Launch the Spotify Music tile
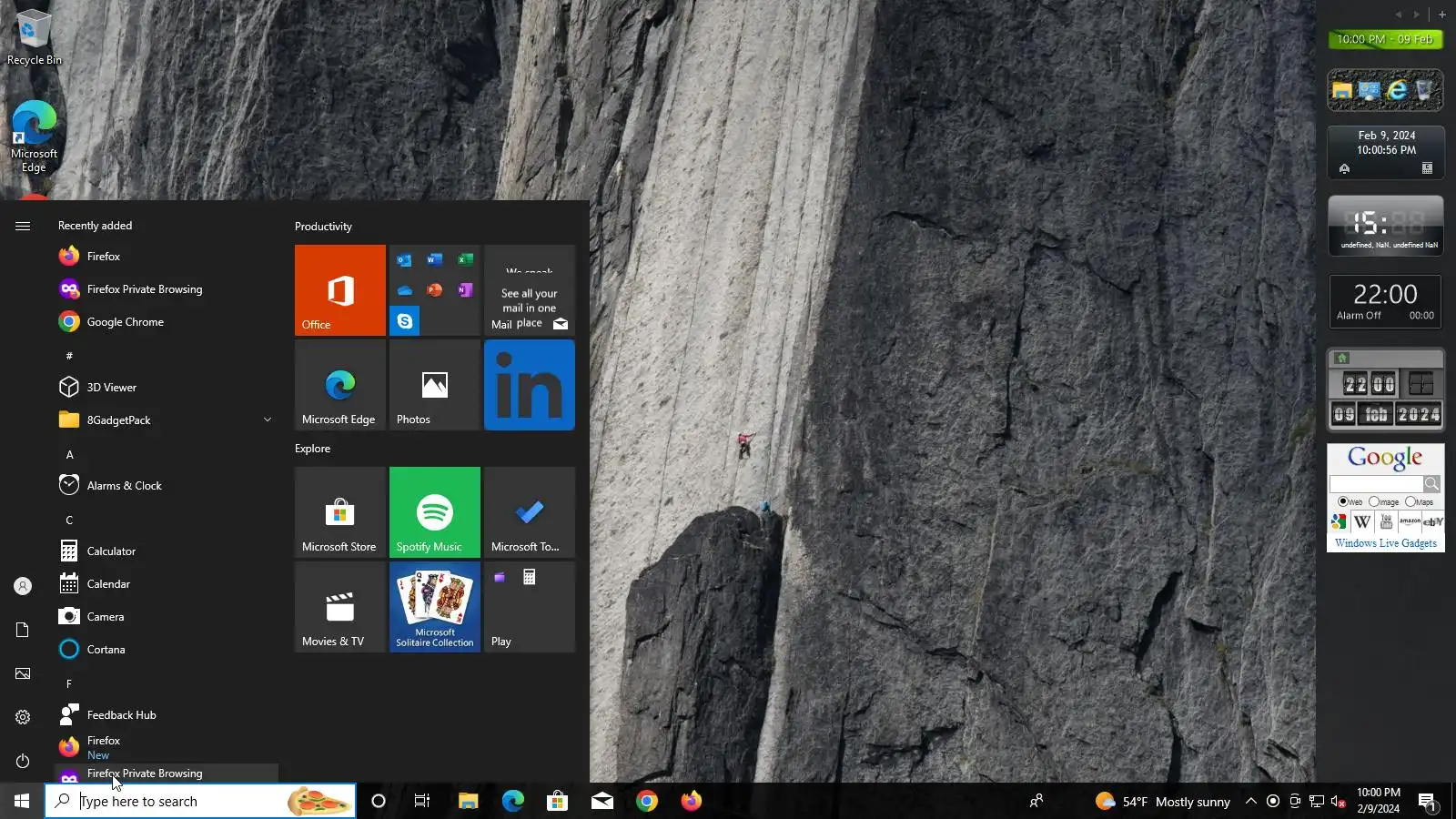Image resolution: width=1456 pixels, height=819 pixels. [x=435, y=512]
